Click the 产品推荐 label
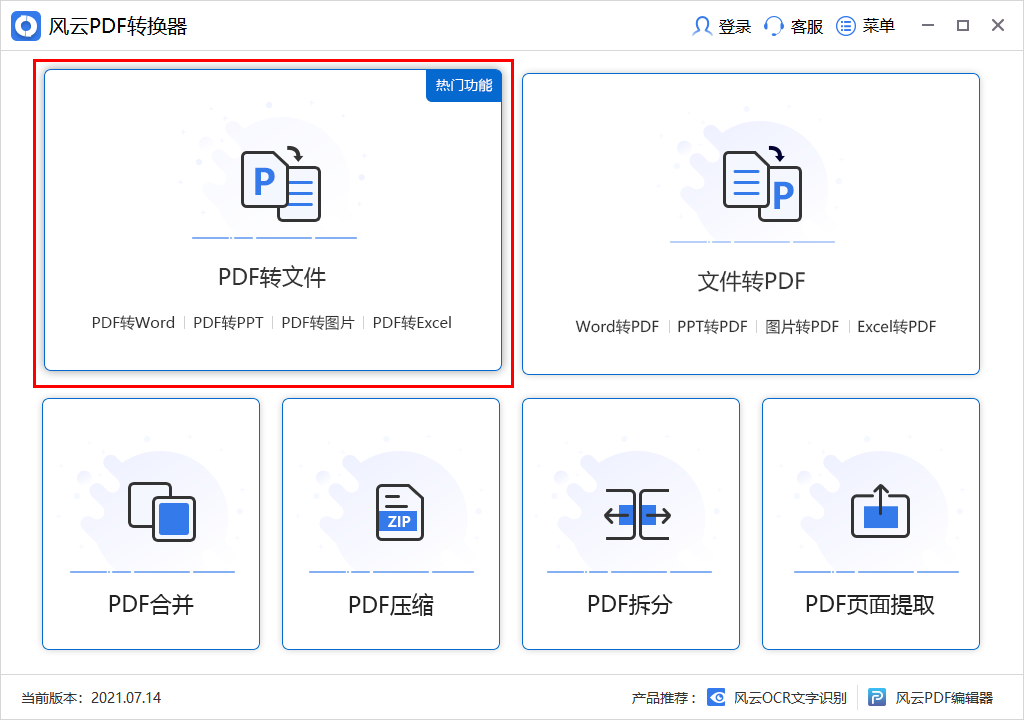Screen dimensions: 1024x720 click(x=664, y=698)
